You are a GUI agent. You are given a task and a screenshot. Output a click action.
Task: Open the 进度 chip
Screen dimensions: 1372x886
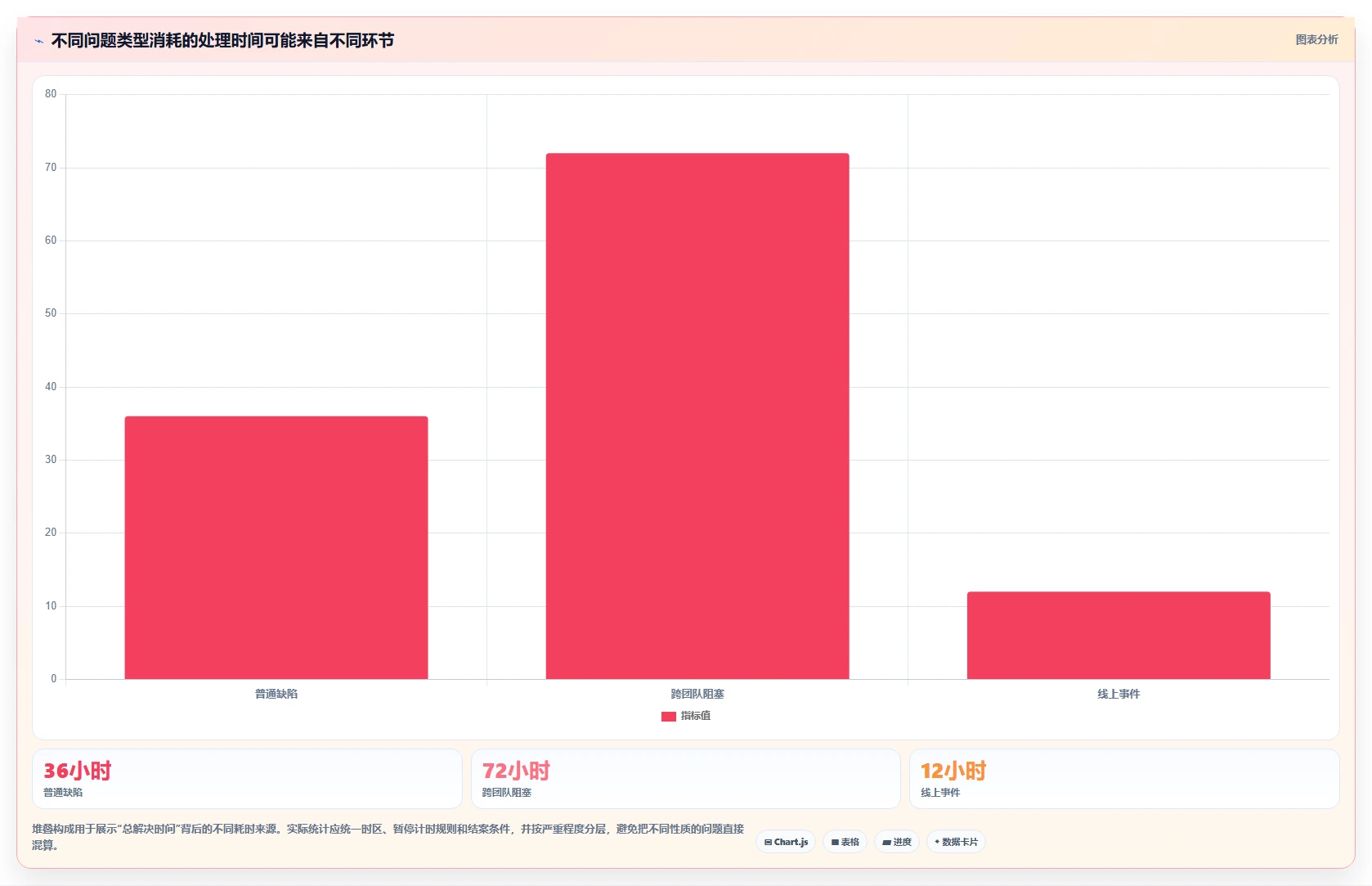pos(897,842)
